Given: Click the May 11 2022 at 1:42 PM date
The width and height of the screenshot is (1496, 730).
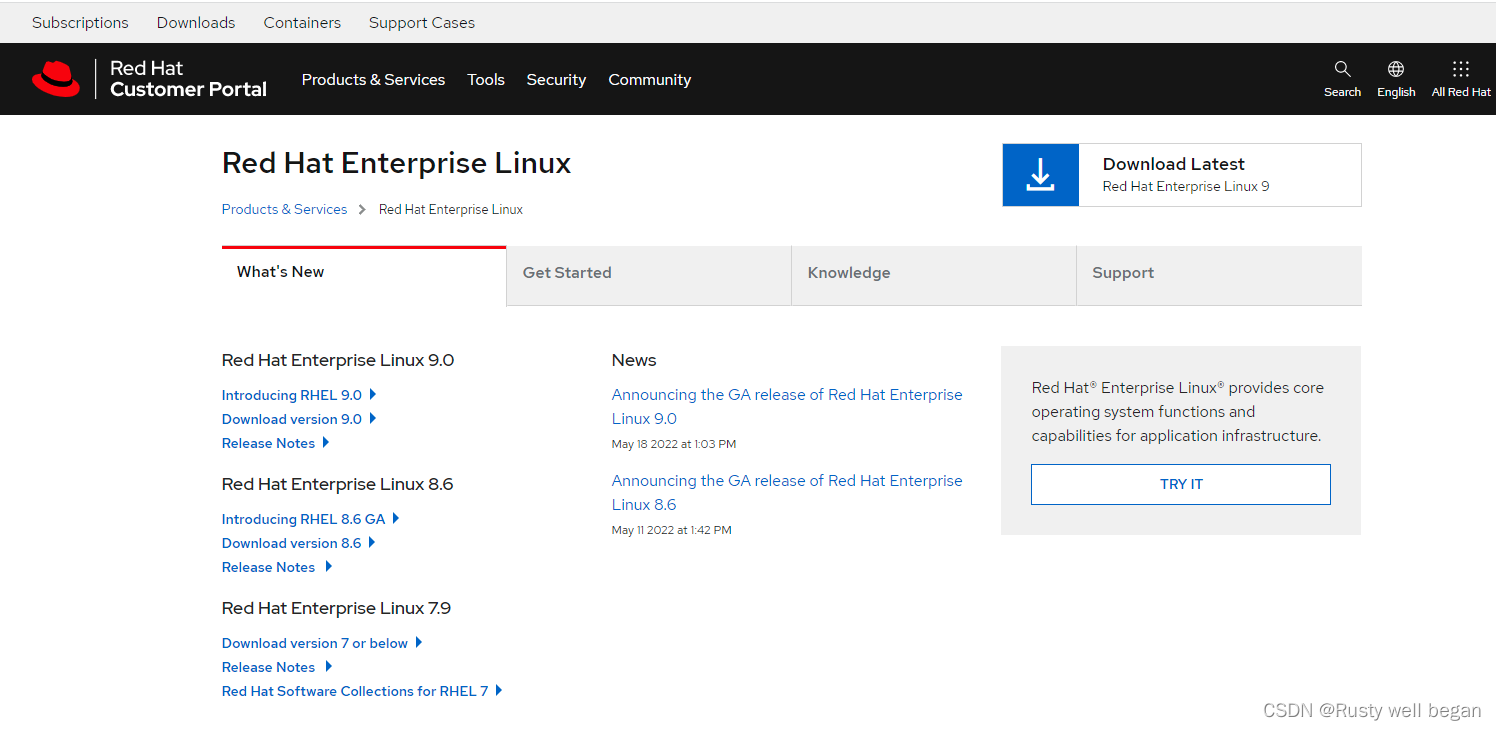Looking at the screenshot, I should tap(672, 530).
